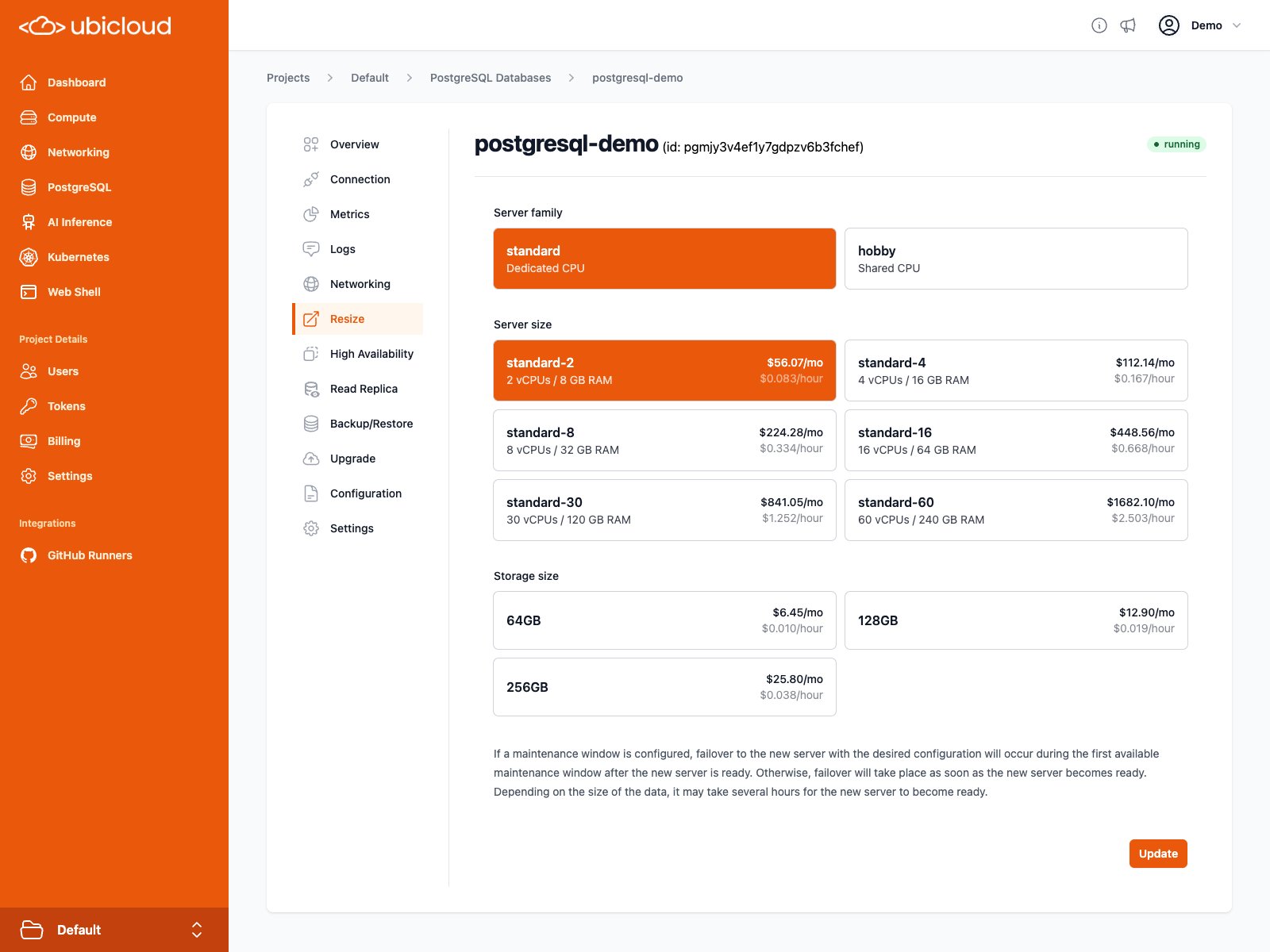The width and height of the screenshot is (1270, 952).
Task: Click the Tokens key icon
Action: coord(29,406)
